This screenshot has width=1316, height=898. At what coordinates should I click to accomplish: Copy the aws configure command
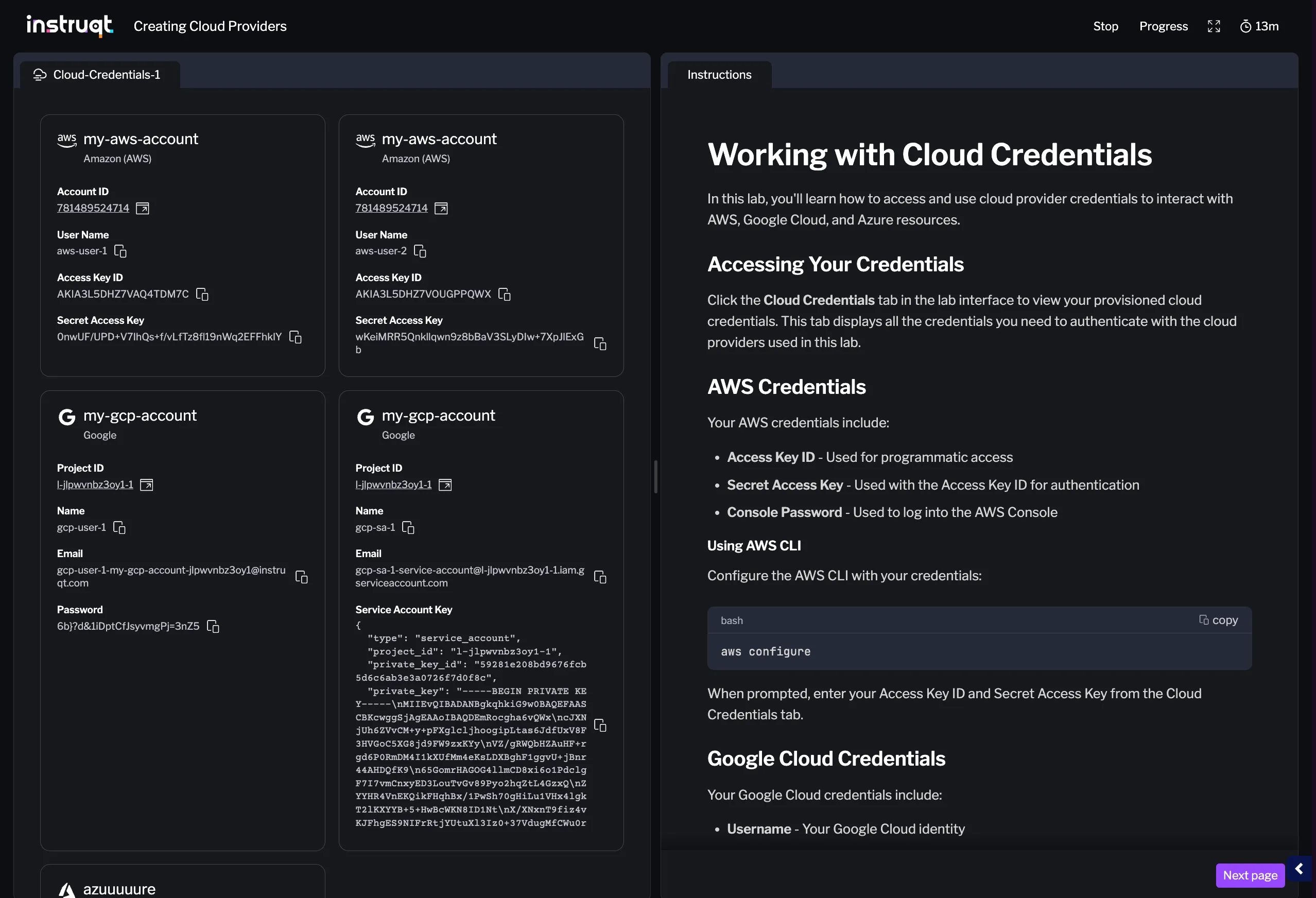(1218, 620)
